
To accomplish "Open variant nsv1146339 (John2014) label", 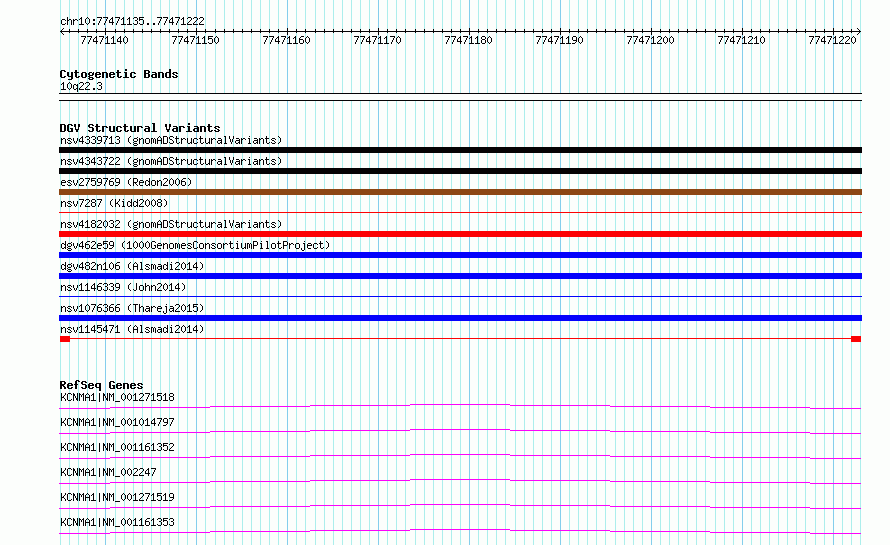I will pos(123,287).
